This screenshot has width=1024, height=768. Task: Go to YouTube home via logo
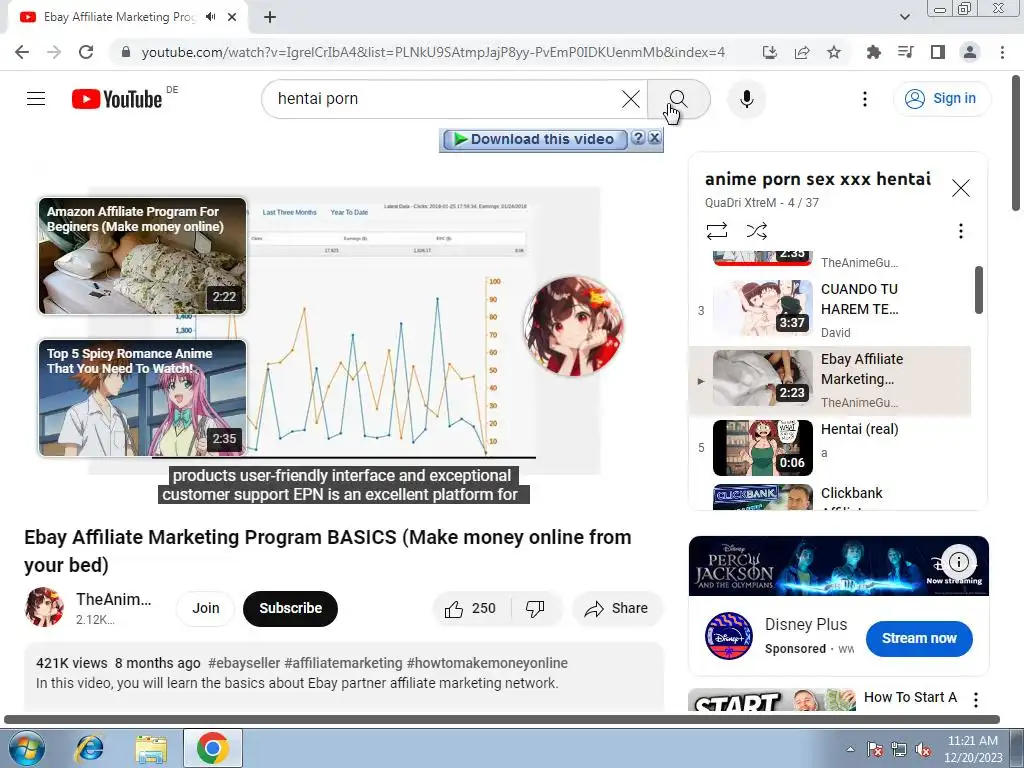(117, 99)
